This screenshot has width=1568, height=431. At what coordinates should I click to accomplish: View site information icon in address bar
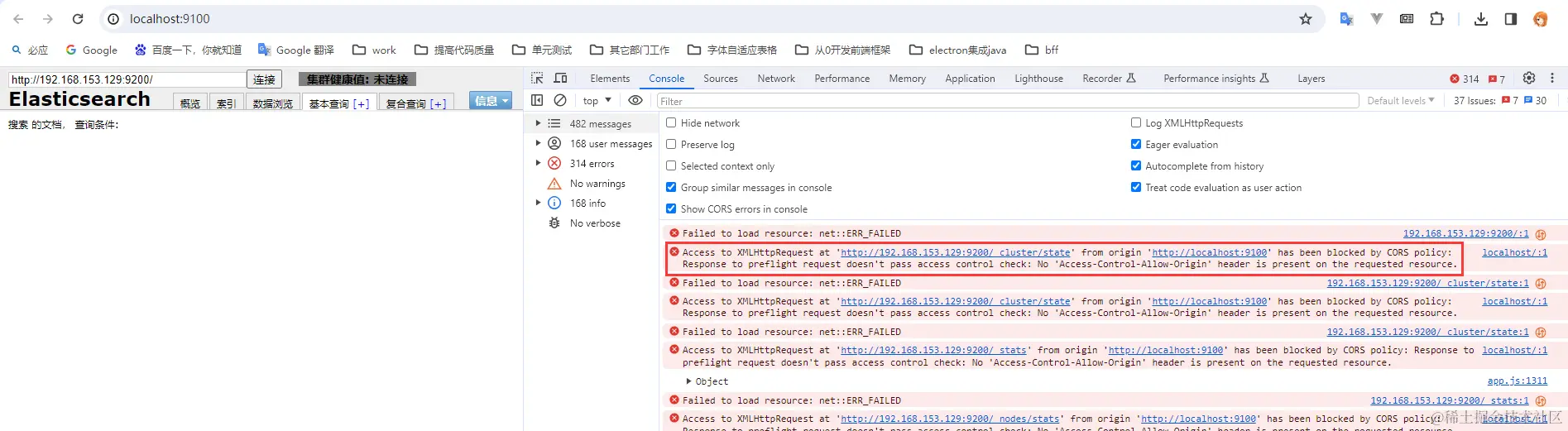(x=114, y=18)
